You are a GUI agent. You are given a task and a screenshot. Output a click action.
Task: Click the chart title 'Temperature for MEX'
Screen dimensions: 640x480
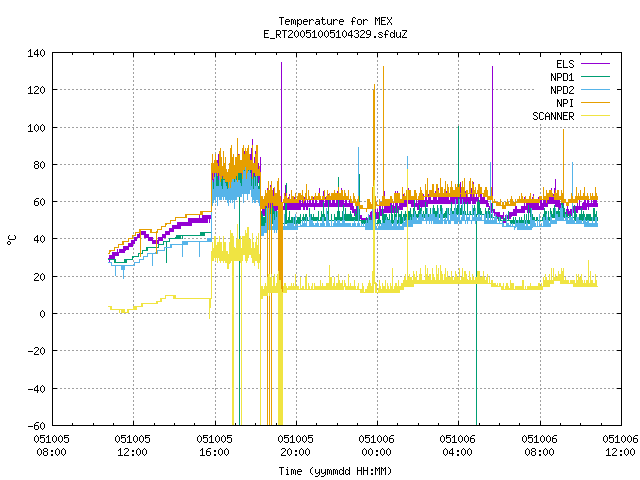(335, 21)
